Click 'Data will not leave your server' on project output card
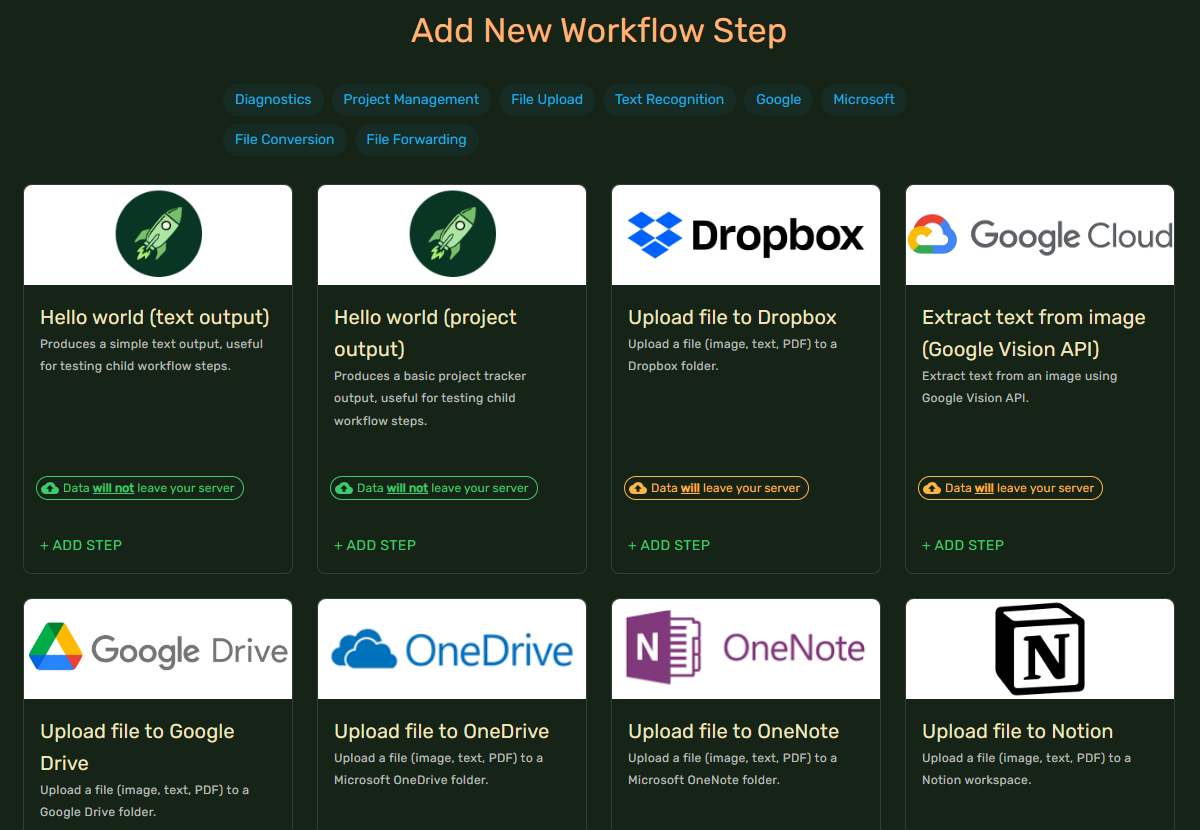Screen dimensions: 1200x830 [434, 488]
